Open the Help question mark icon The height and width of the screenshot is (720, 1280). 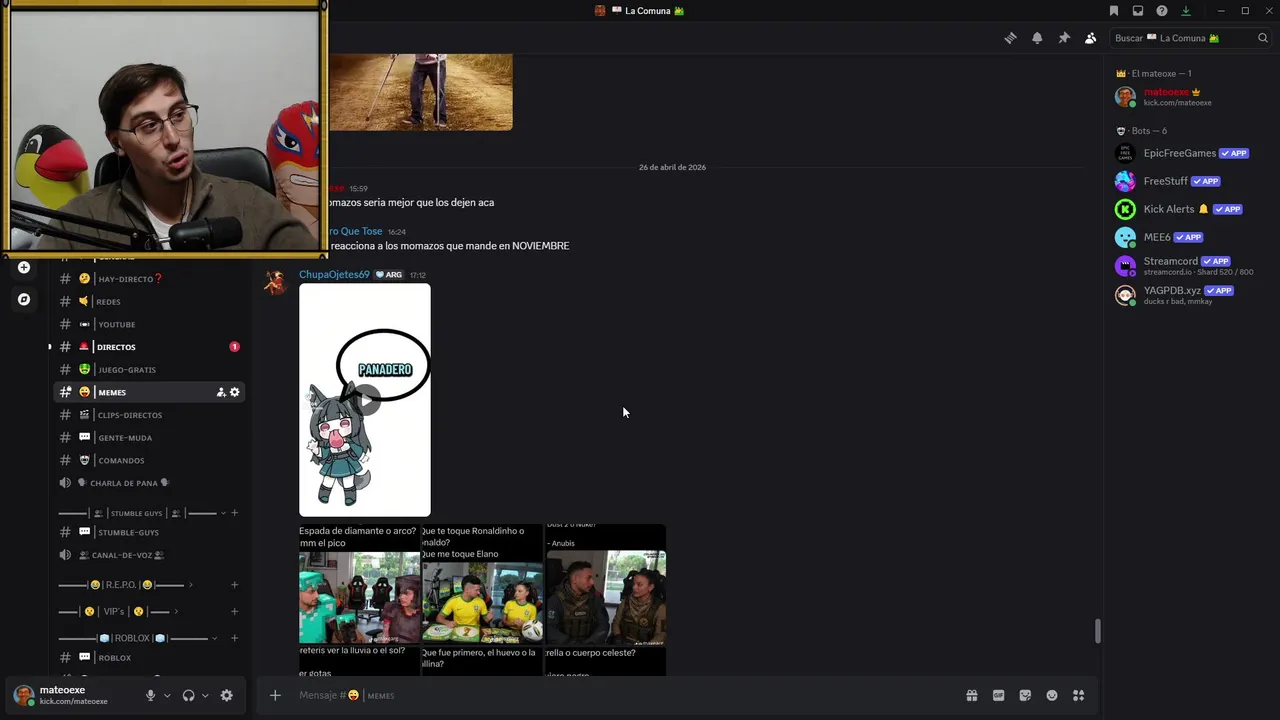[x=1162, y=11]
